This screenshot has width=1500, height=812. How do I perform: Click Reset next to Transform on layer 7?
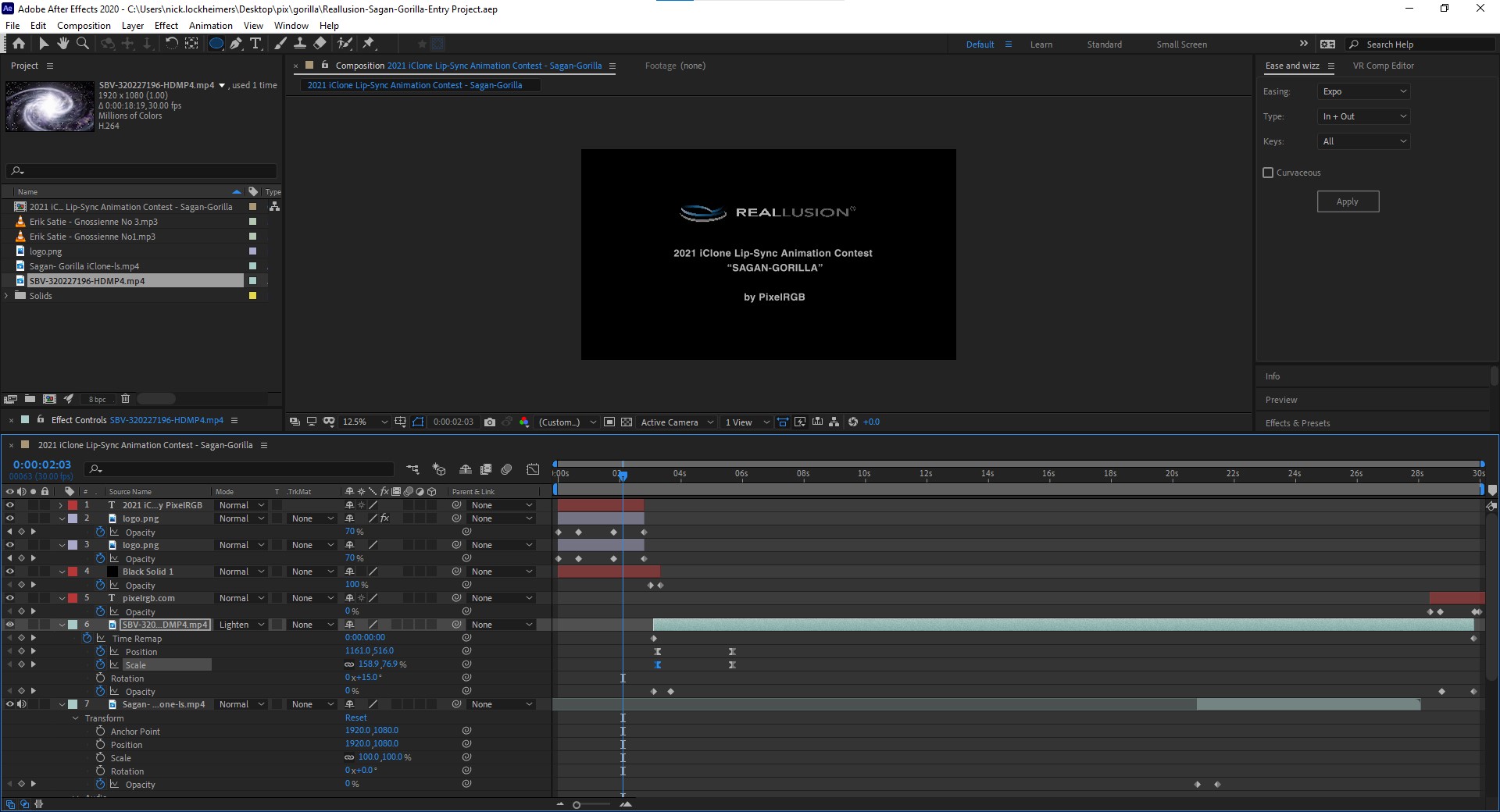coord(355,718)
